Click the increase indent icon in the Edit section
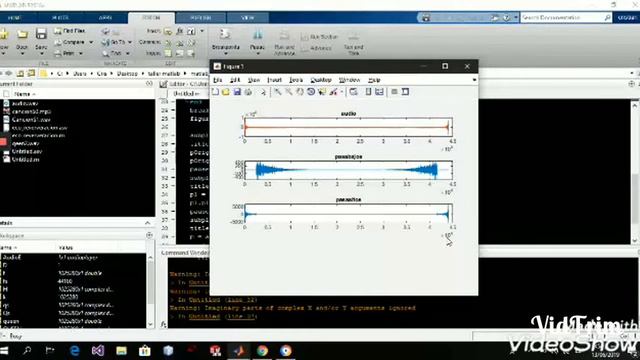This screenshot has height=360, width=640. click(180, 53)
